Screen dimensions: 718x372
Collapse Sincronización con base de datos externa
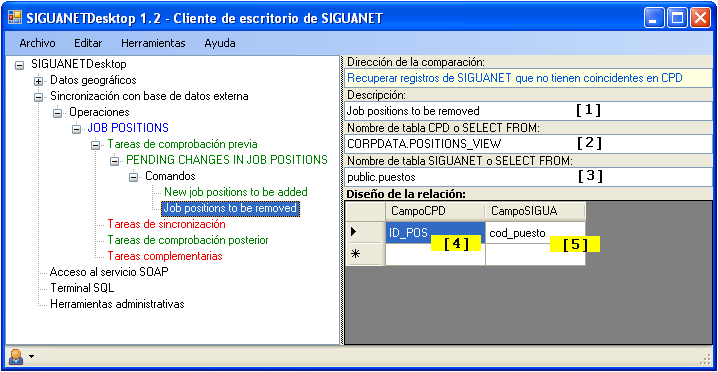pos(38,97)
